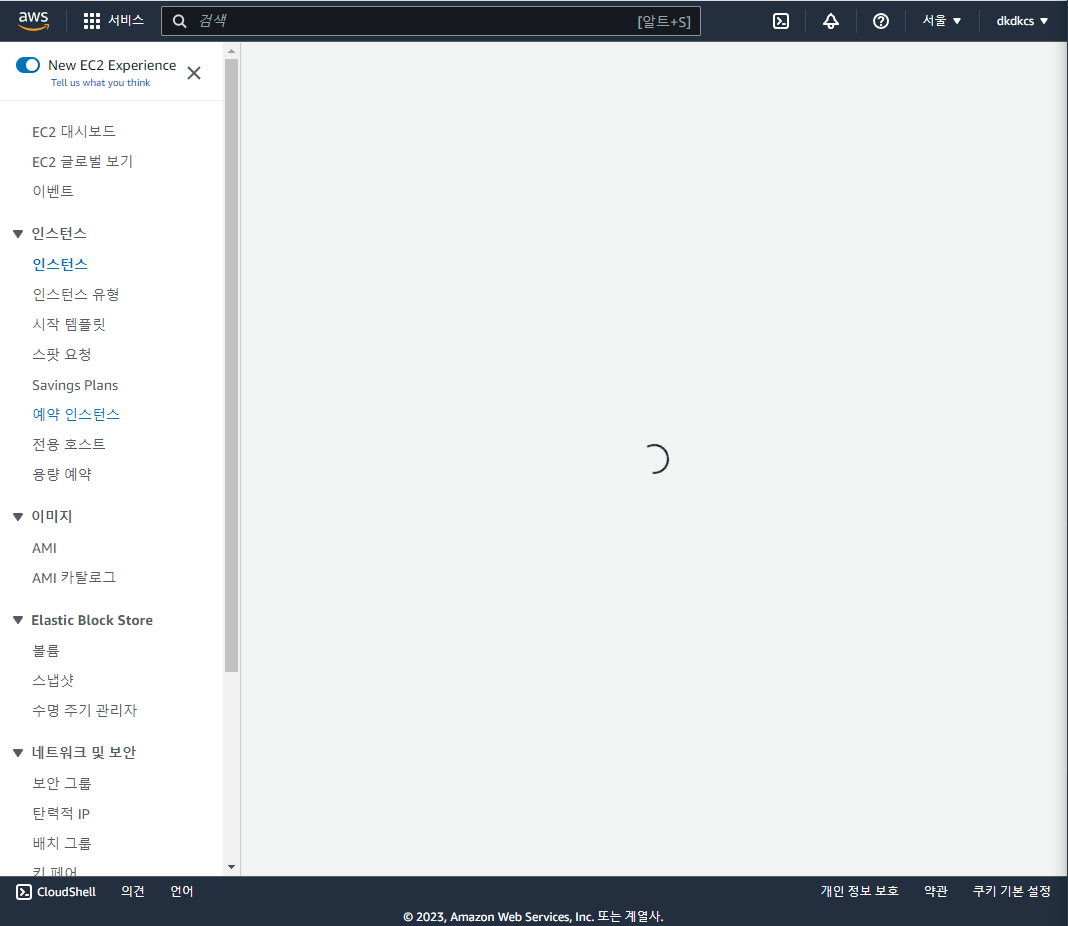Open 보안 그룹

[x=61, y=783]
